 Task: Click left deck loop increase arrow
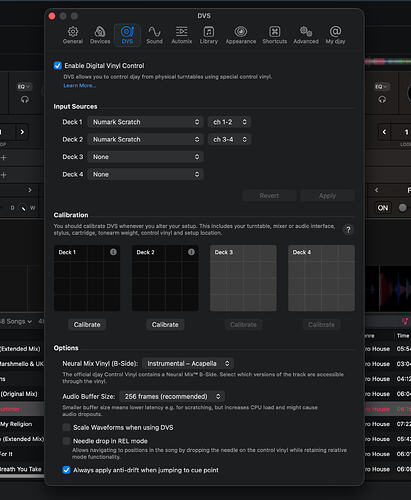click(22, 132)
